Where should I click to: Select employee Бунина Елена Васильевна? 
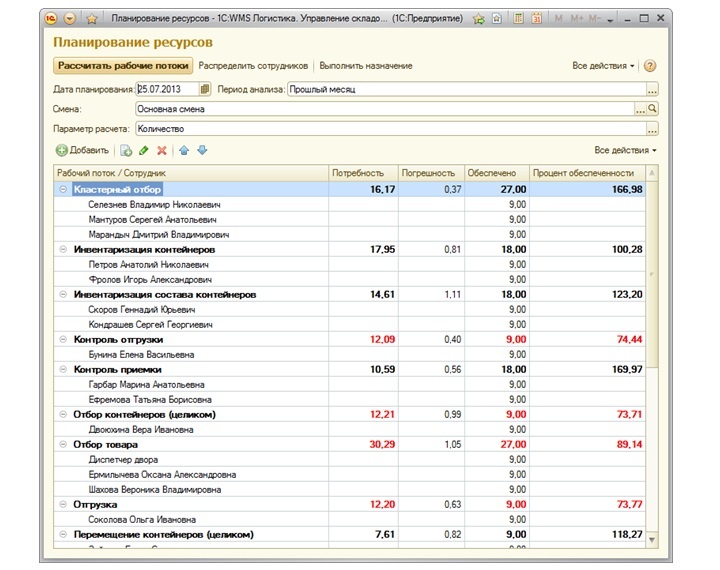[x=141, y=355]
